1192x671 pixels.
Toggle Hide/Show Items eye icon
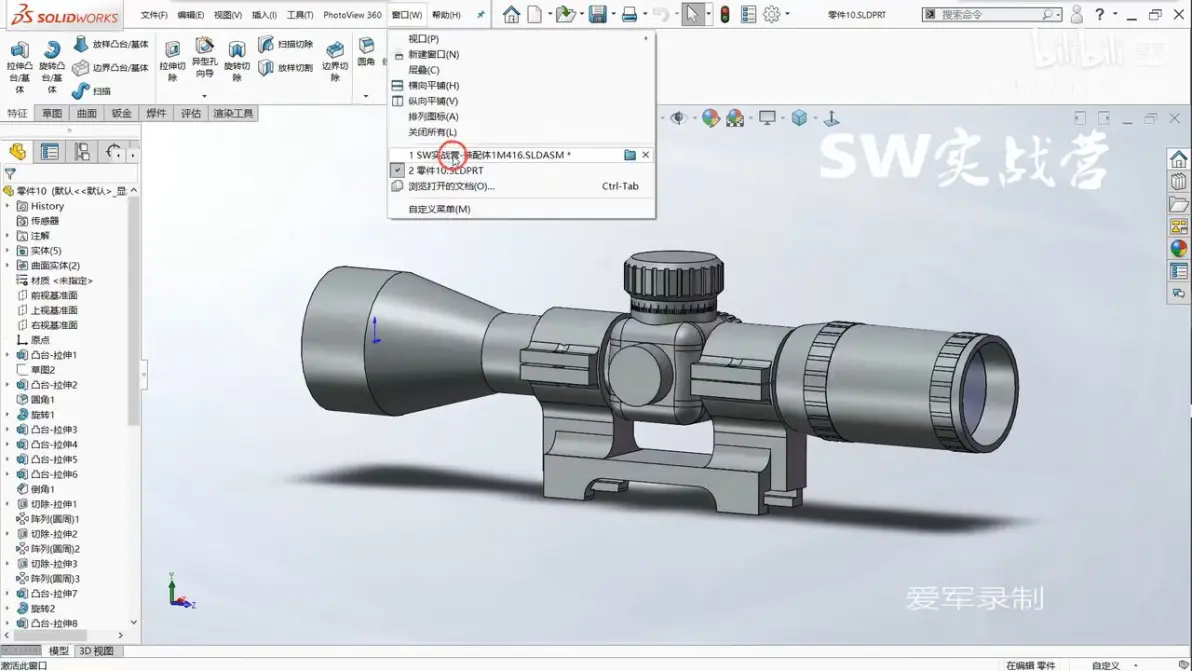[x=678, y=118]
